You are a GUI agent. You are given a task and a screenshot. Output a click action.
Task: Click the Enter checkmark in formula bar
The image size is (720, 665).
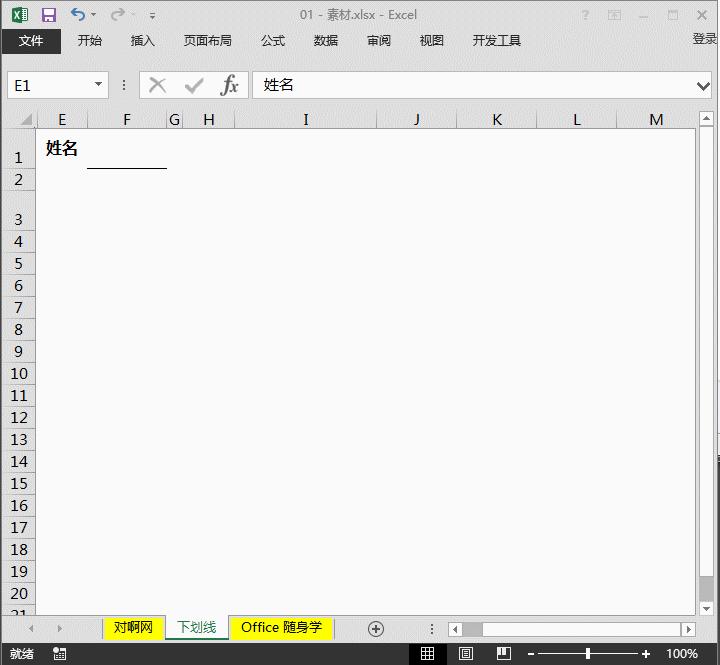[193, 85]
